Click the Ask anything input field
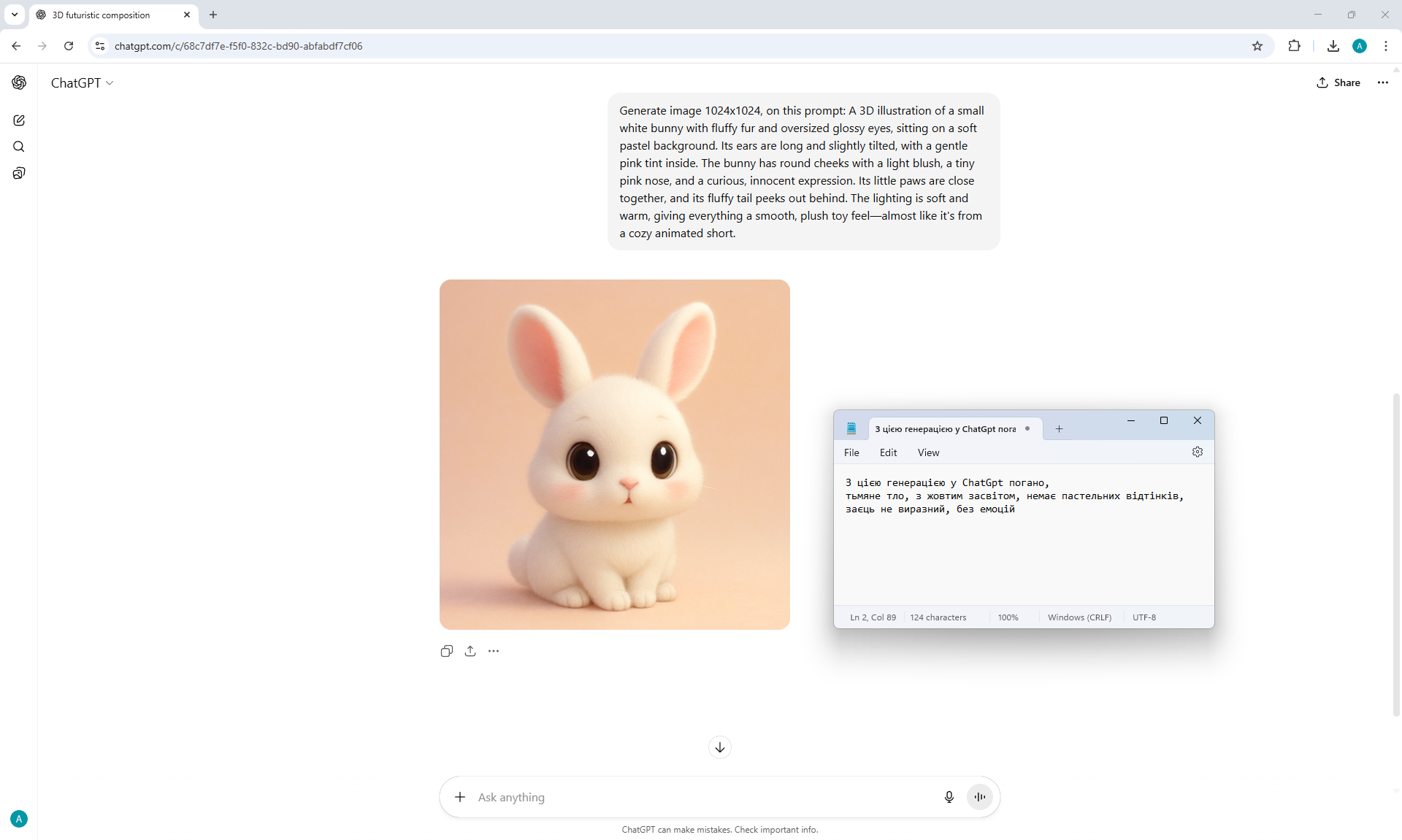1402x840 pixels. coord(701,797)
